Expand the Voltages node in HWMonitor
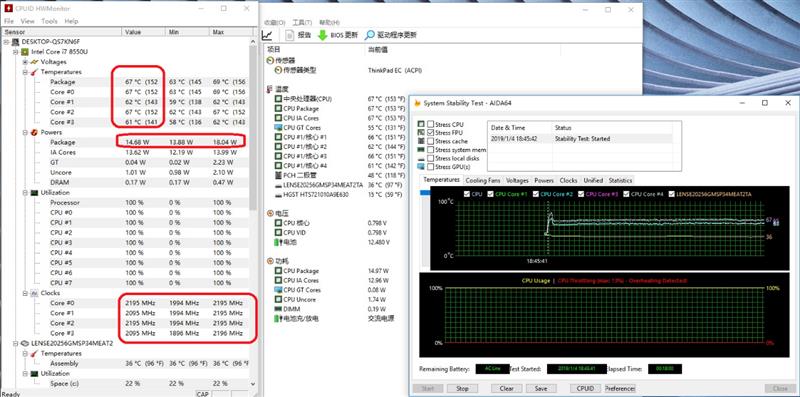Image resolution: width=800 pixels, height=397 pixels. point(26,62)
